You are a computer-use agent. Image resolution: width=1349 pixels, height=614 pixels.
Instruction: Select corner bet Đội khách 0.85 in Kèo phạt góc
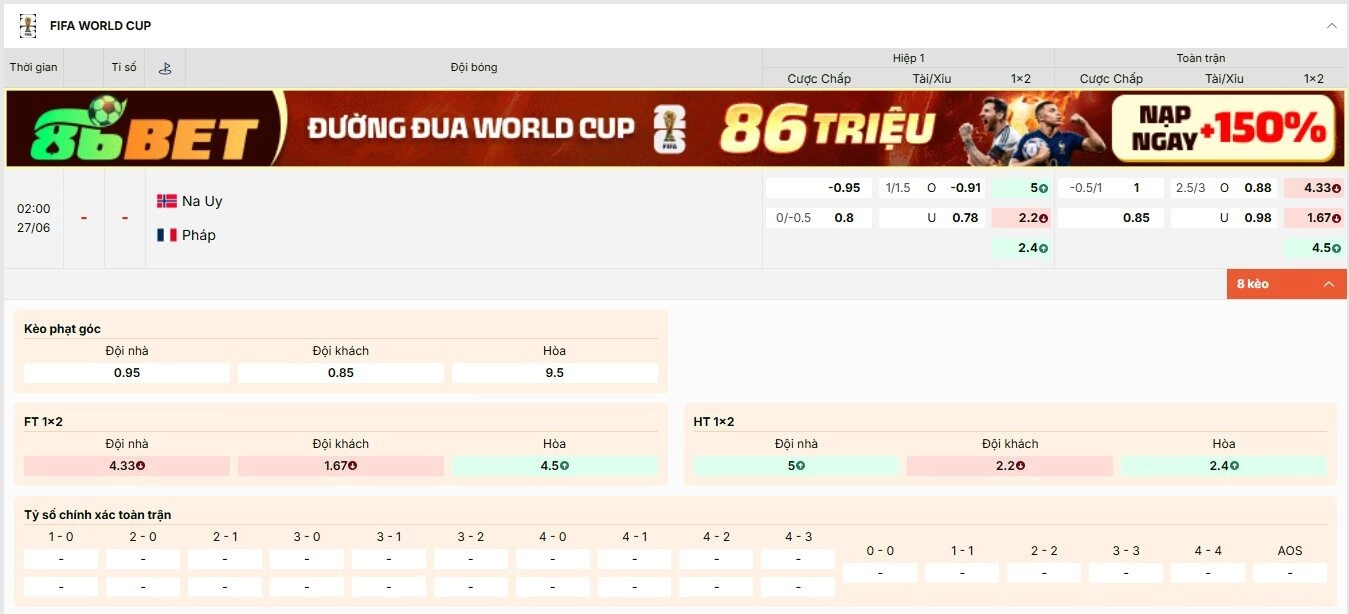pos(341,373)
